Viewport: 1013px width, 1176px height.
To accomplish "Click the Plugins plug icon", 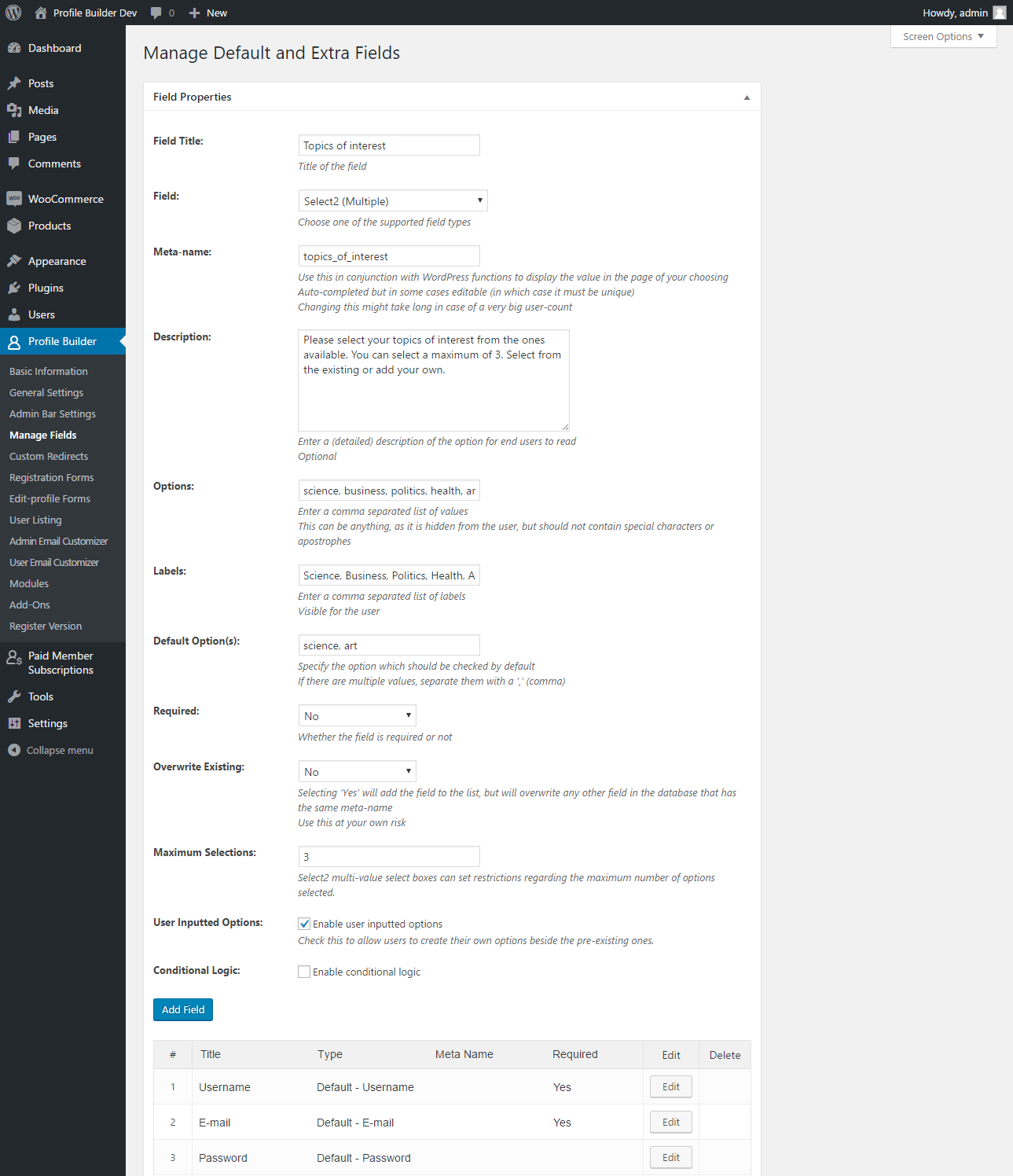I will [14, 288].
